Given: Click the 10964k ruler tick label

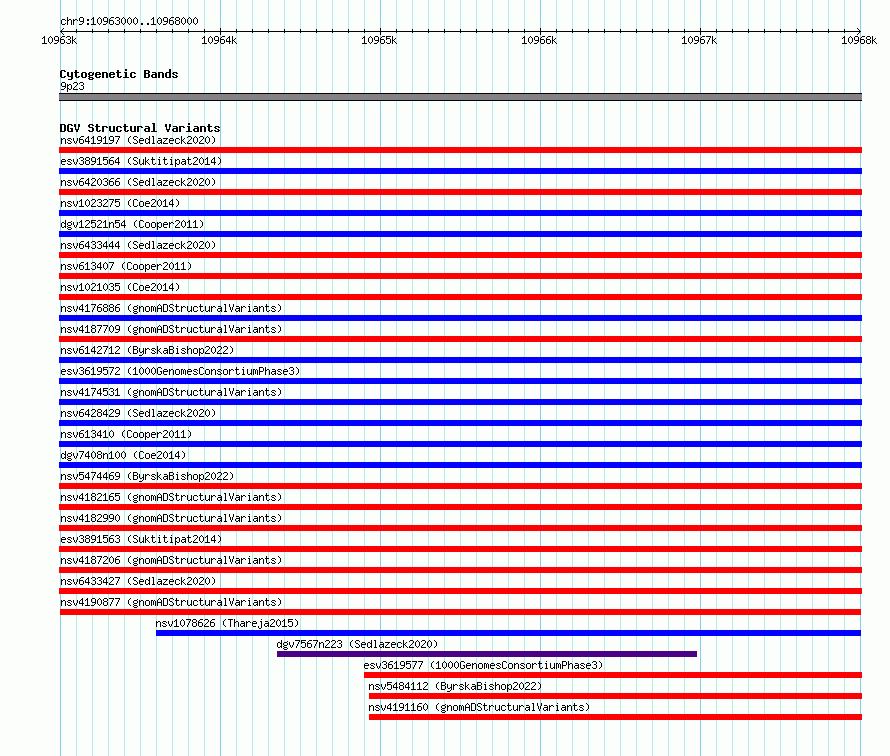Looking at the screenshot, I should pos(219,40).
